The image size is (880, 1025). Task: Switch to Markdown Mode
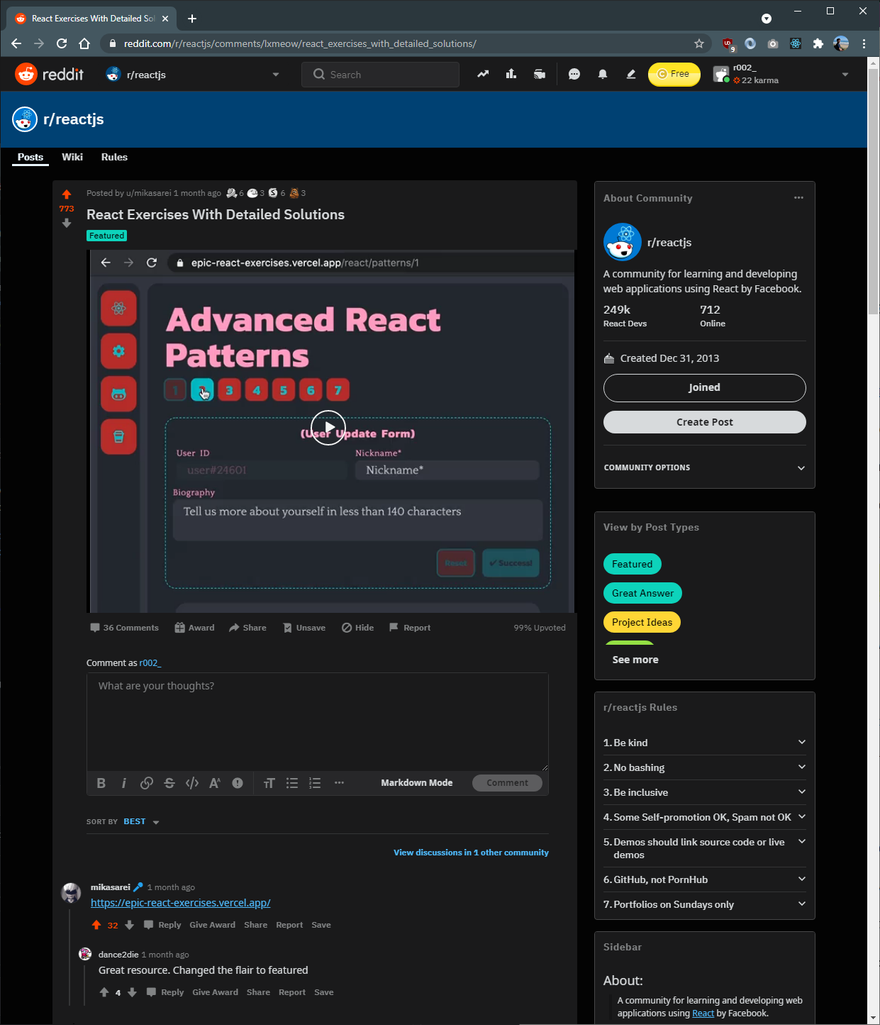[x=416, y=782]
